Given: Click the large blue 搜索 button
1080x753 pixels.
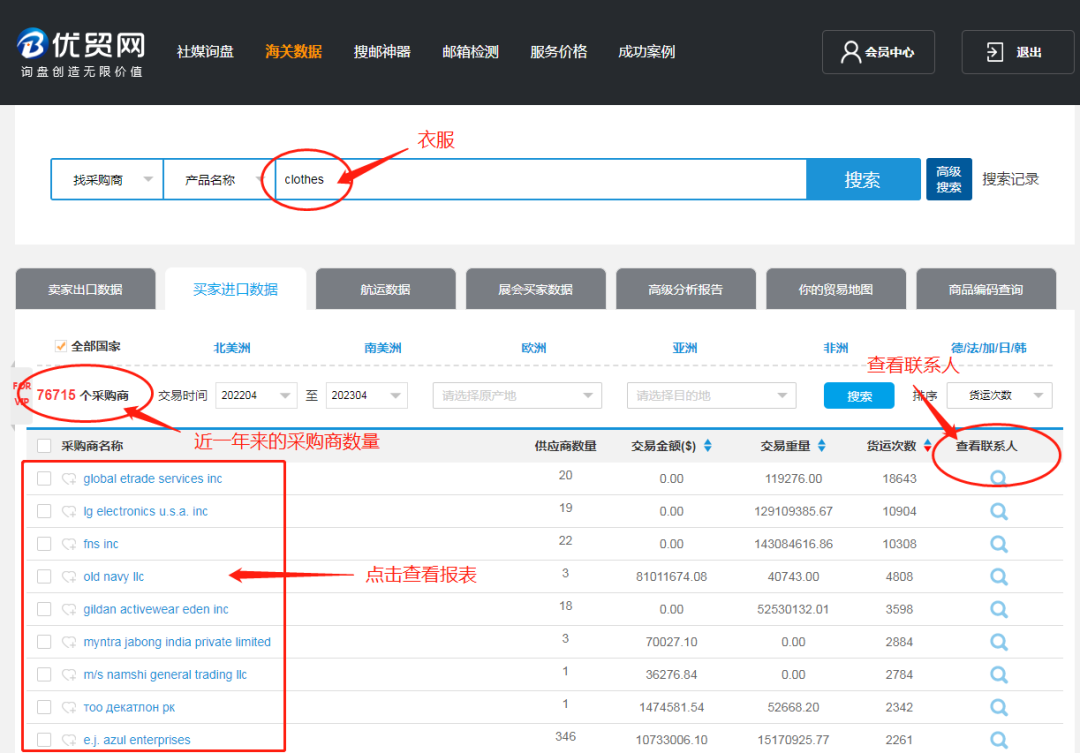Looking at the screenshot, I should tap(863, 180).
